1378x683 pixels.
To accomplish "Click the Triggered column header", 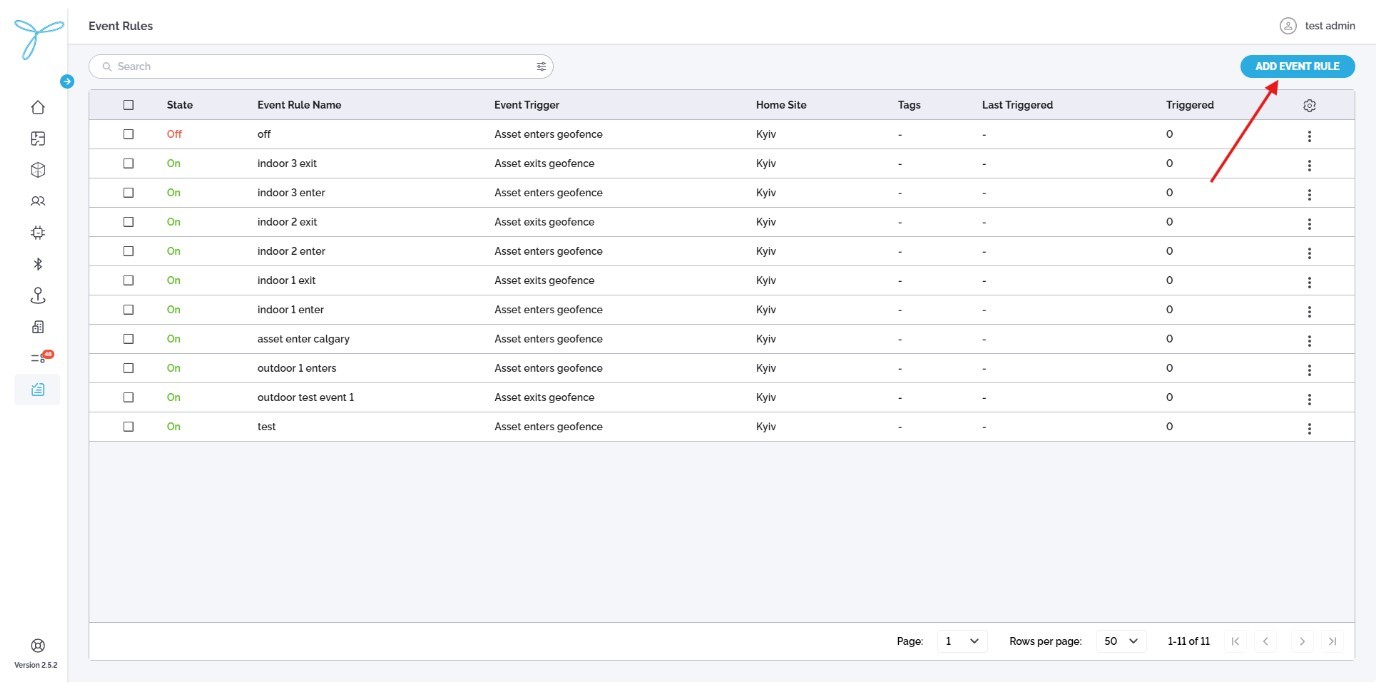I will coord(1190,105).
